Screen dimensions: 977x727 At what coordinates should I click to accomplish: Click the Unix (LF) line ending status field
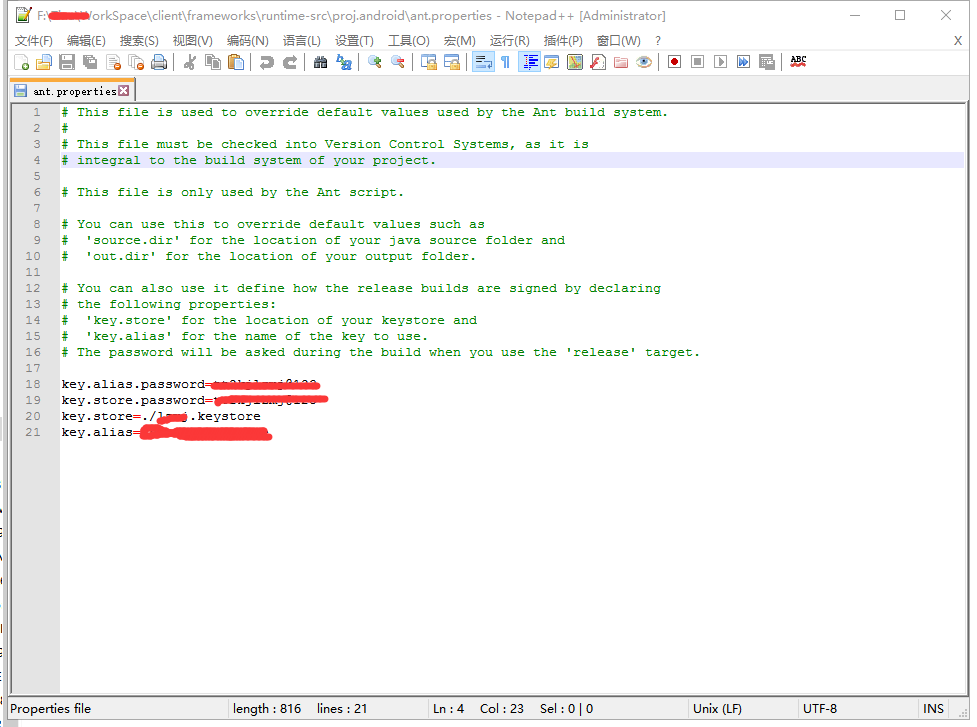click(717, 709)
